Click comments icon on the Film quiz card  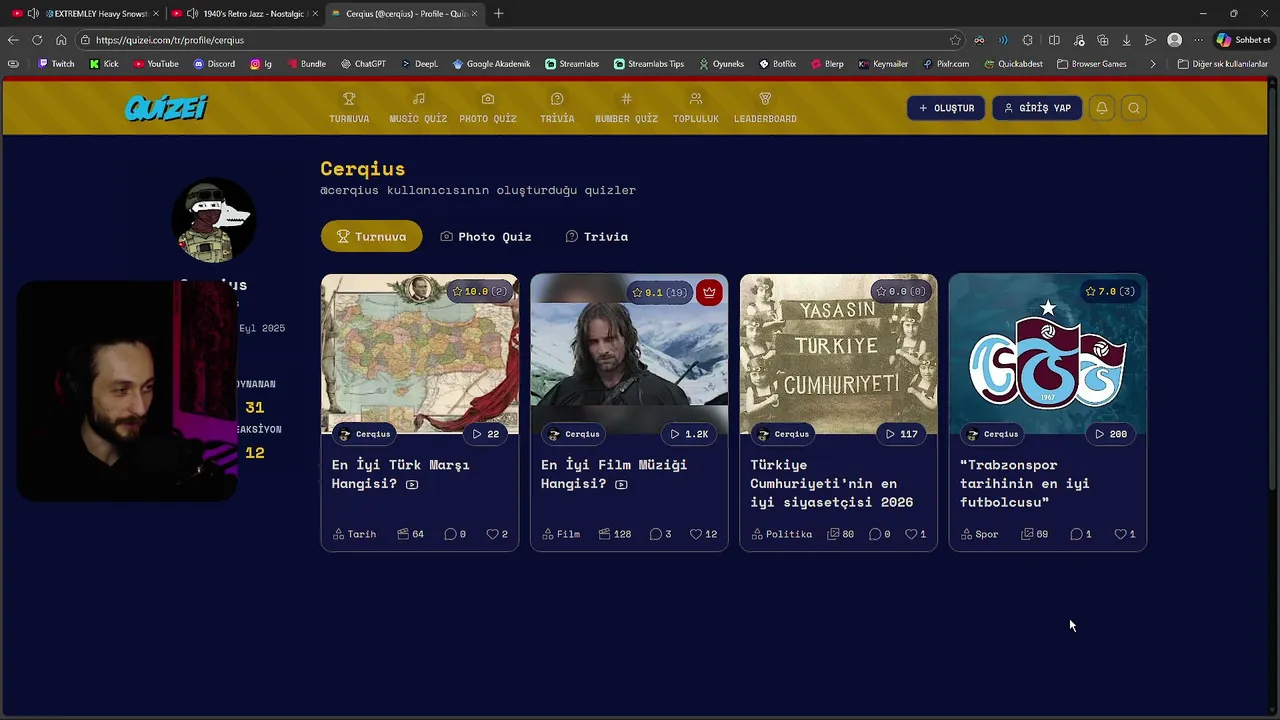(655, 534)
